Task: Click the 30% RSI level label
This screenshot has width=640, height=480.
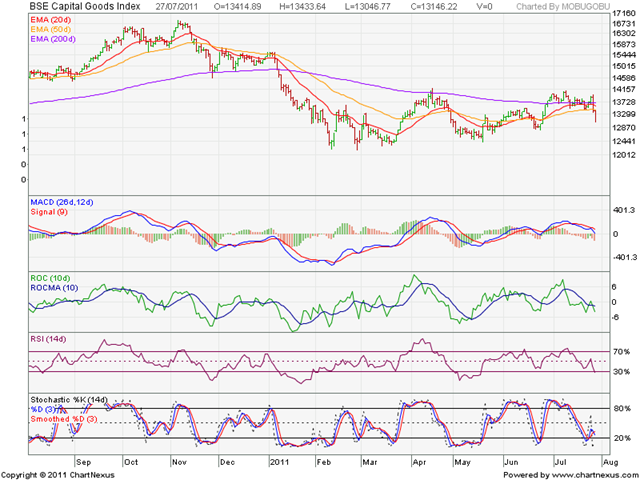Action: (x=622, y=372)
